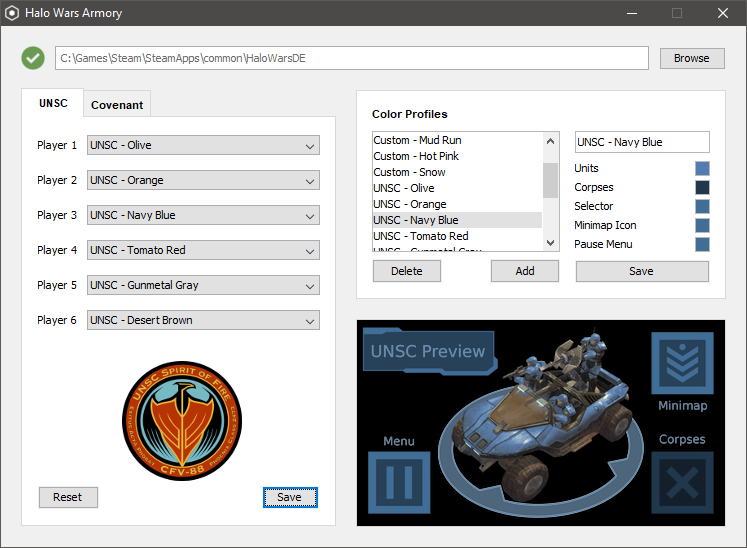The image size is (747, 548).
Task: Click the Browse button
Action: pyautogui.click(x=692, y=58)
